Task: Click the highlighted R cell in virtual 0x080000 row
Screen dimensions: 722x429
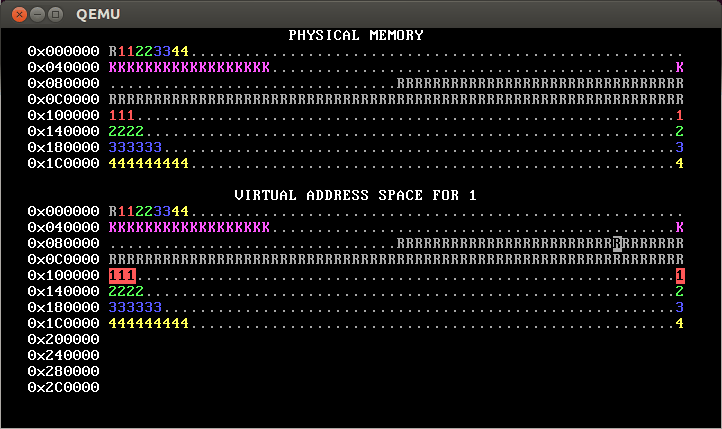Action: coord(618,243)
